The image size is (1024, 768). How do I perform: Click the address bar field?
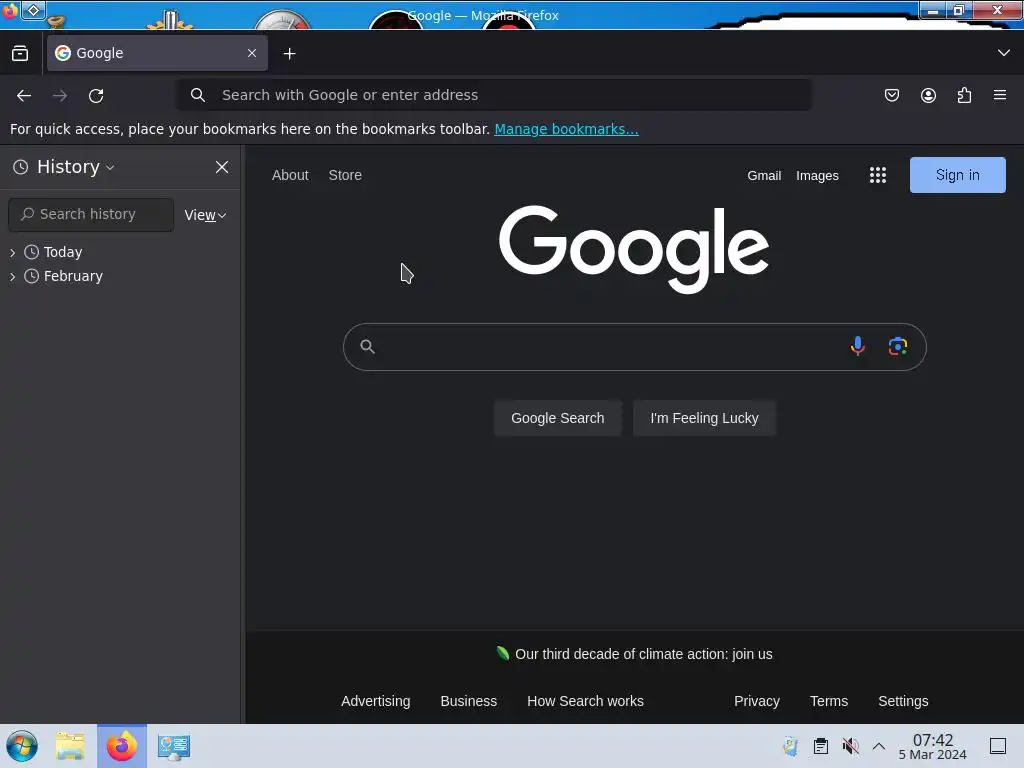(494, 95)
